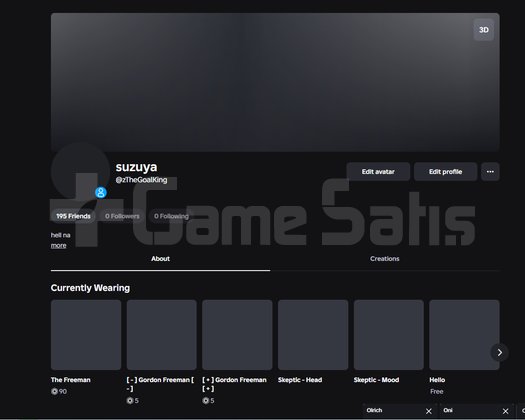Image resolution: width=525 pixels, height=420 pixels.
Task: Click the blue presence status icon on avatar
Action: tap(101, 193)
